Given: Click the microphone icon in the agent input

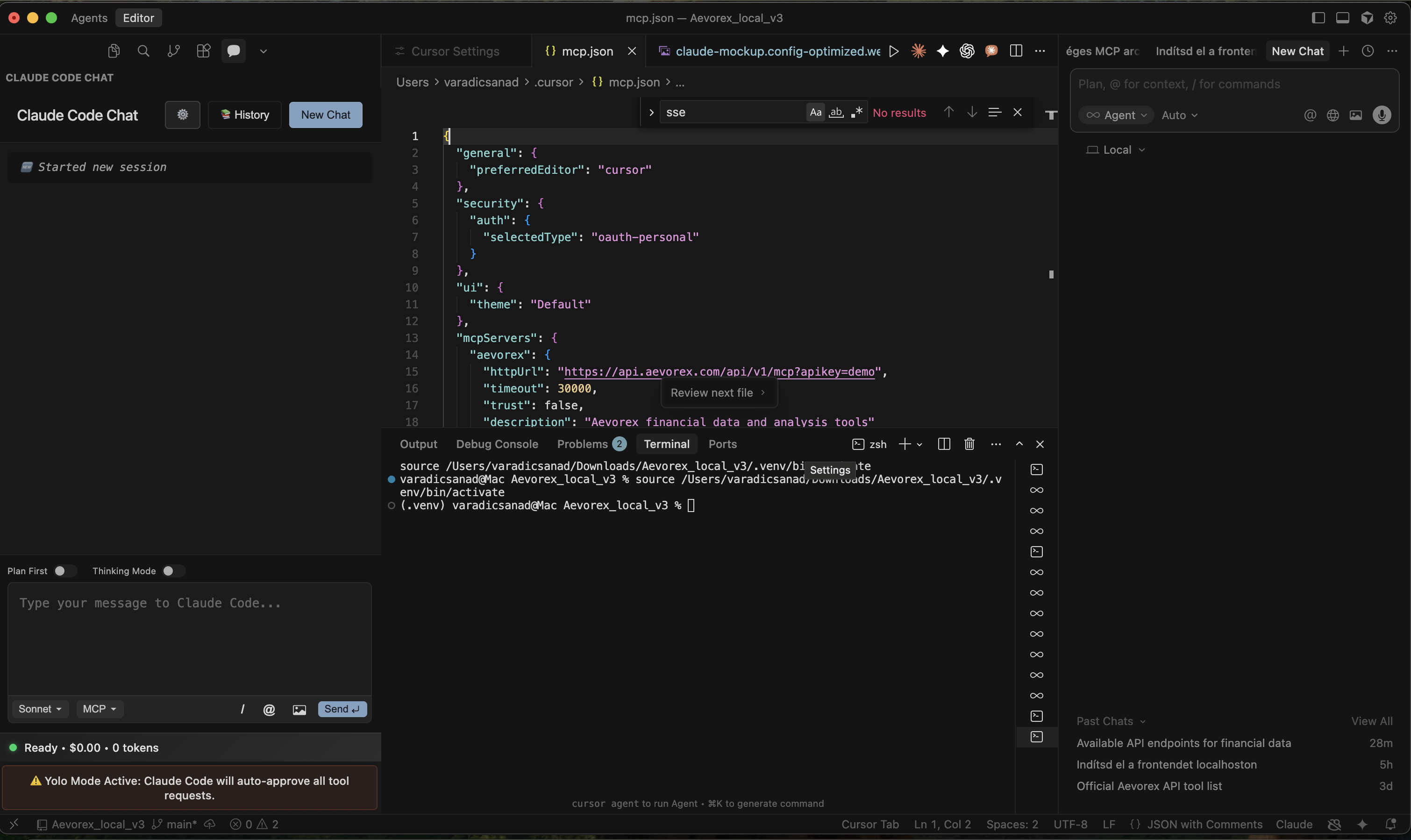Looking at the screenshot, I should point(1382,115).
